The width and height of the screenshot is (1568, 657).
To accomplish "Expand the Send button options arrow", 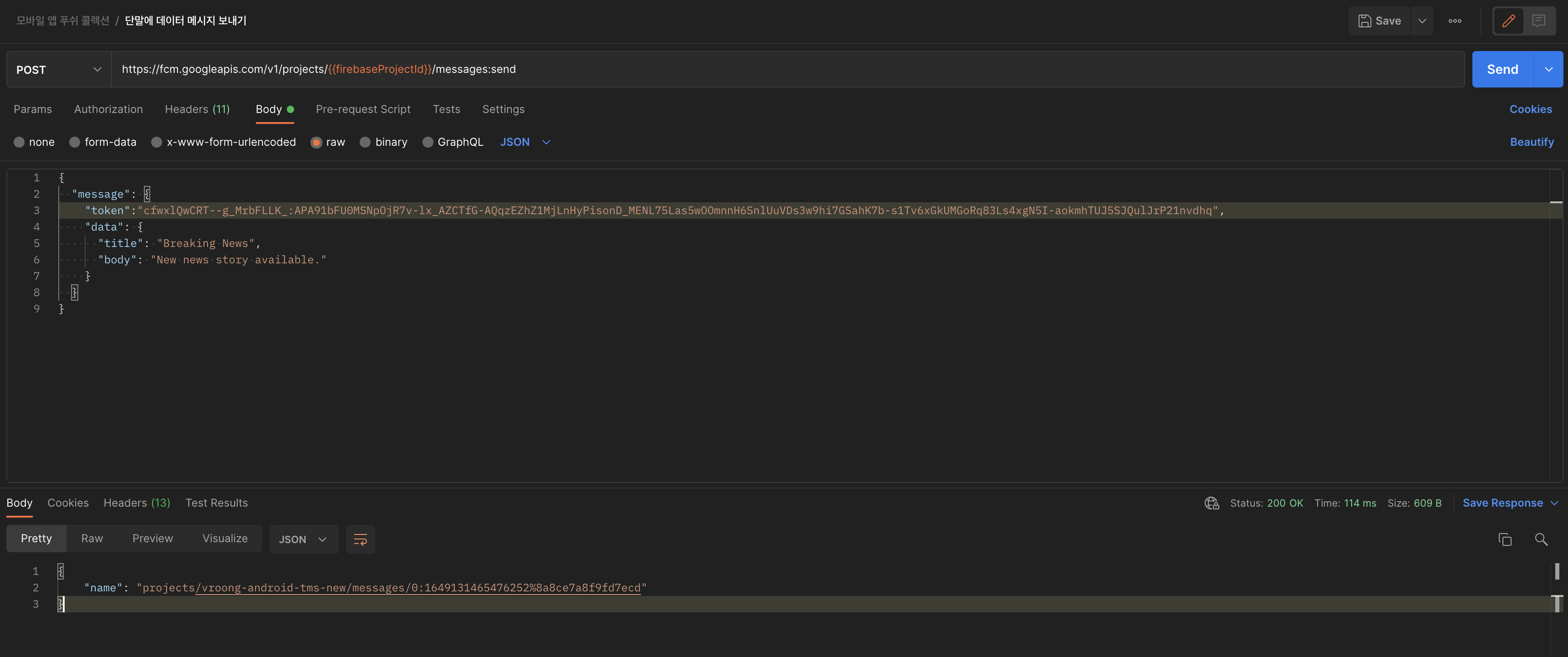I will click(x=1548, y=69).
